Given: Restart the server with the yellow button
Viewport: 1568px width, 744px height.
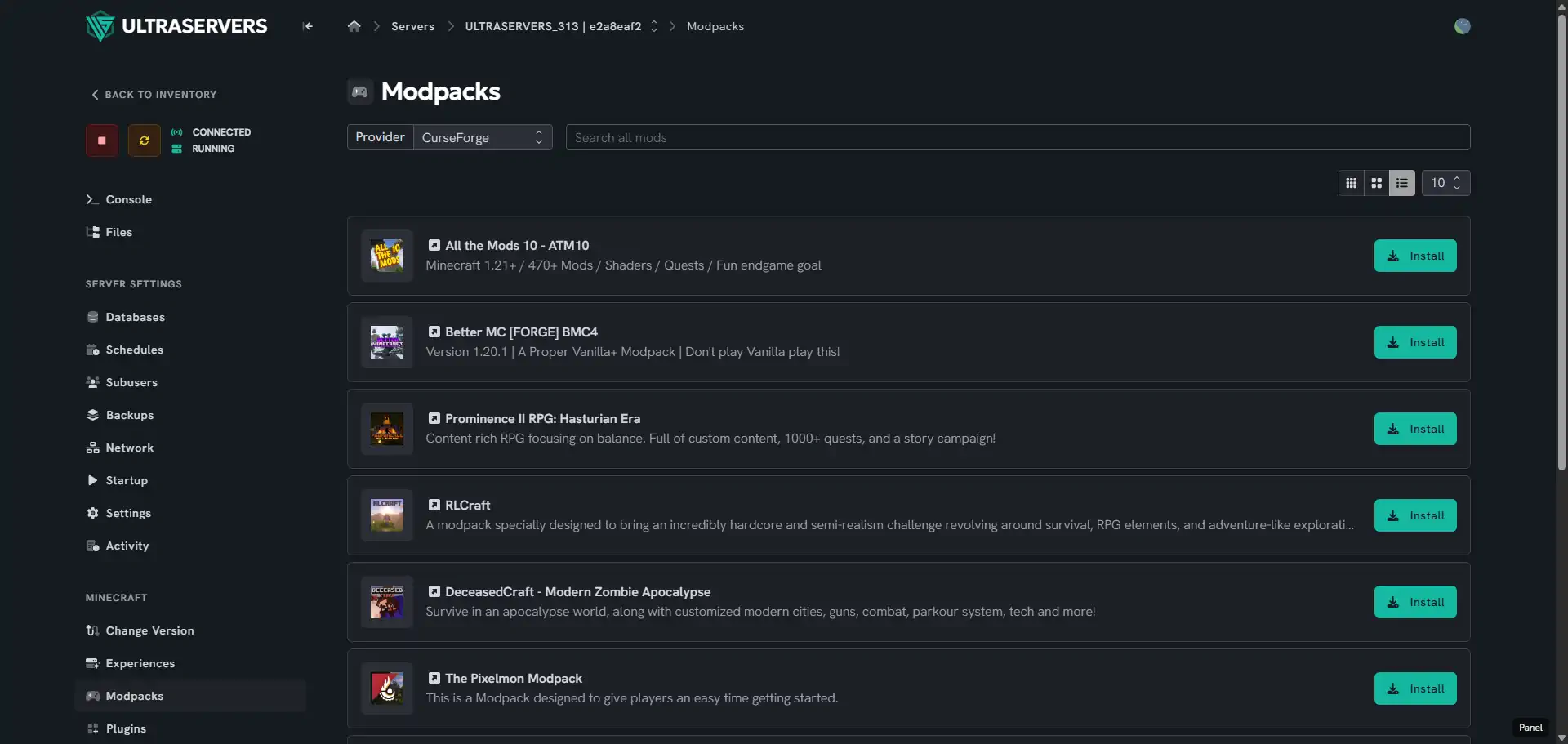Looking at the screenshot, I should pos(145,140).
